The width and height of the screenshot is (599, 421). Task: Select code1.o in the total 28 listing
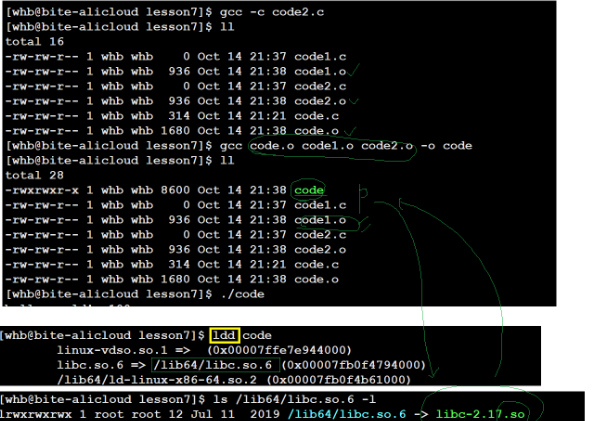click(x=320, y=220)
